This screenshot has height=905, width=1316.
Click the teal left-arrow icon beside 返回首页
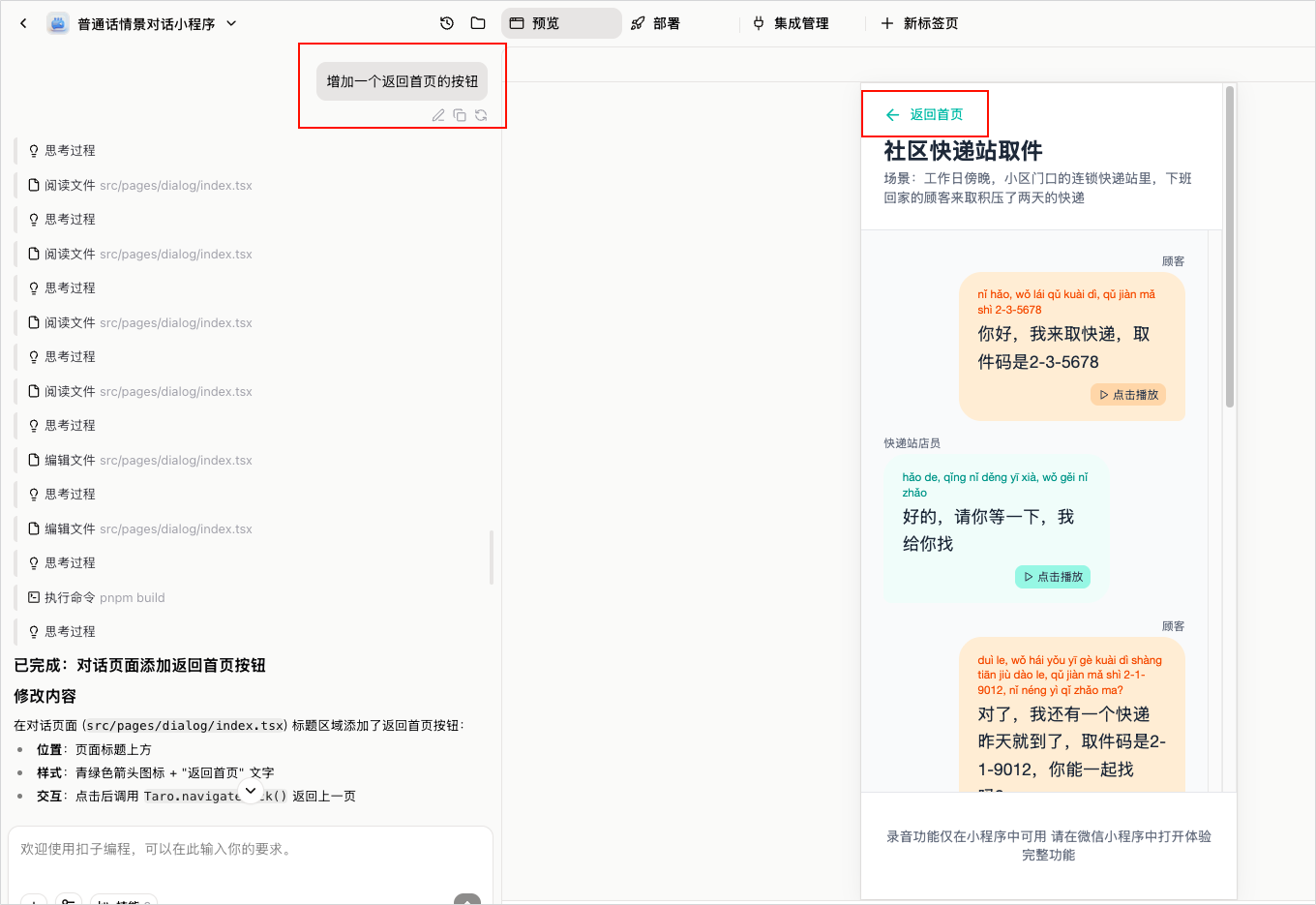pos(892,114)
